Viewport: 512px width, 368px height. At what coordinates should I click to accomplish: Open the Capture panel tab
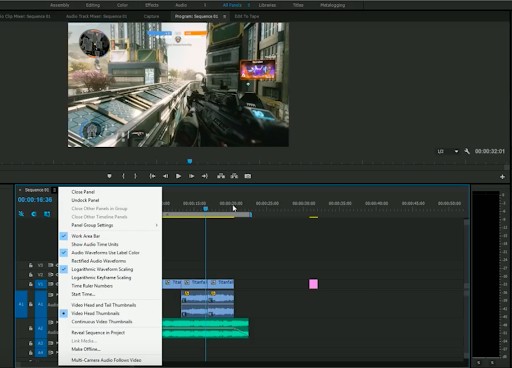click(151, 16)
